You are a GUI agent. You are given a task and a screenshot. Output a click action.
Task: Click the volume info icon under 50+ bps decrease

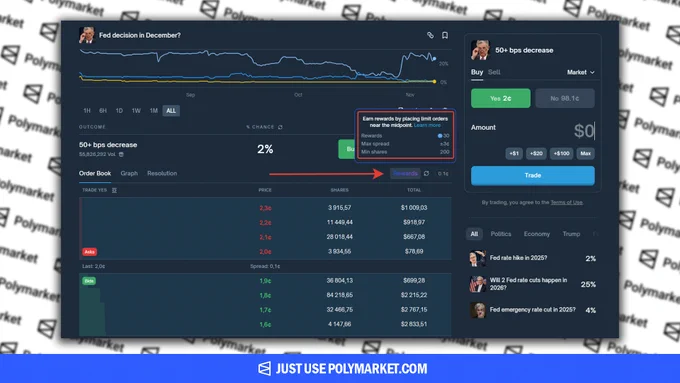click(x=121, y=154)
